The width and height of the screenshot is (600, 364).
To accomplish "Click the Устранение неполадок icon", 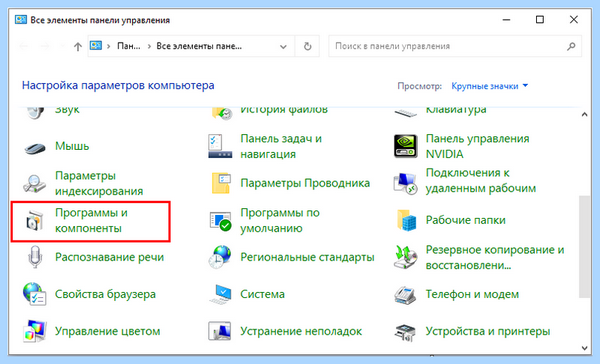I will pyautogui.click(x=220, y=331).
